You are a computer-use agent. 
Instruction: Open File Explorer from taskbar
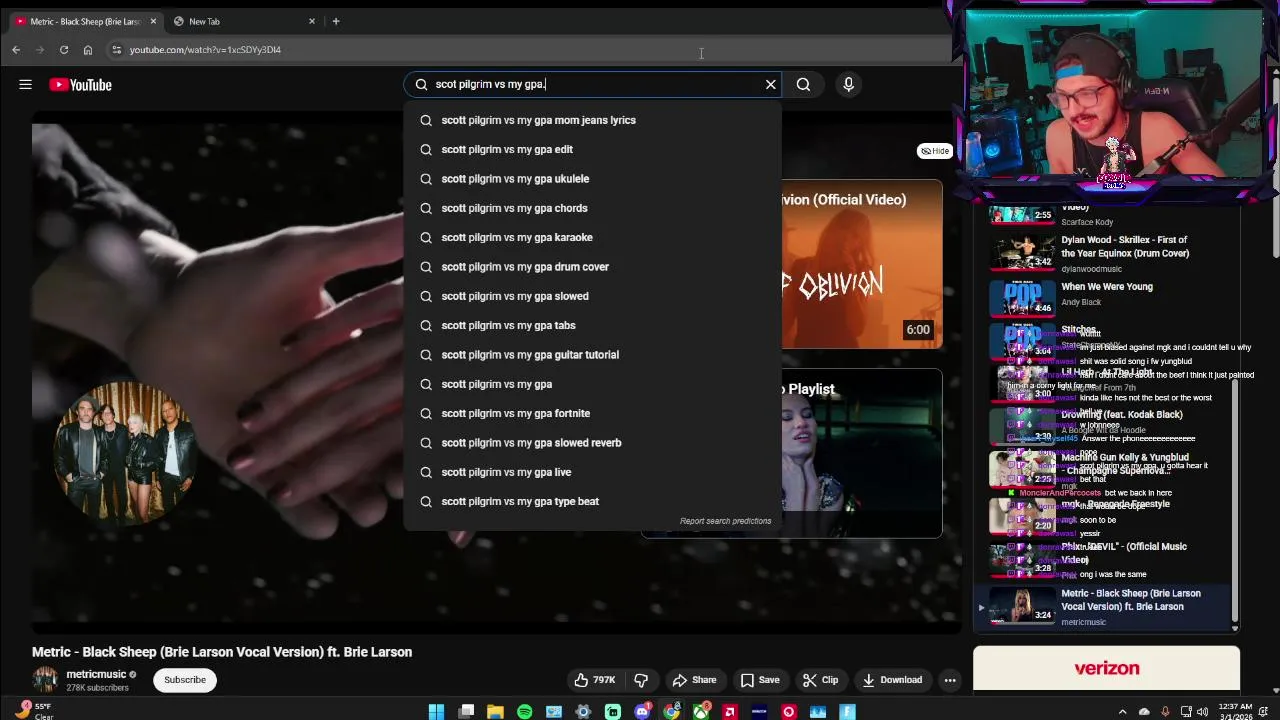click(495, 712)
